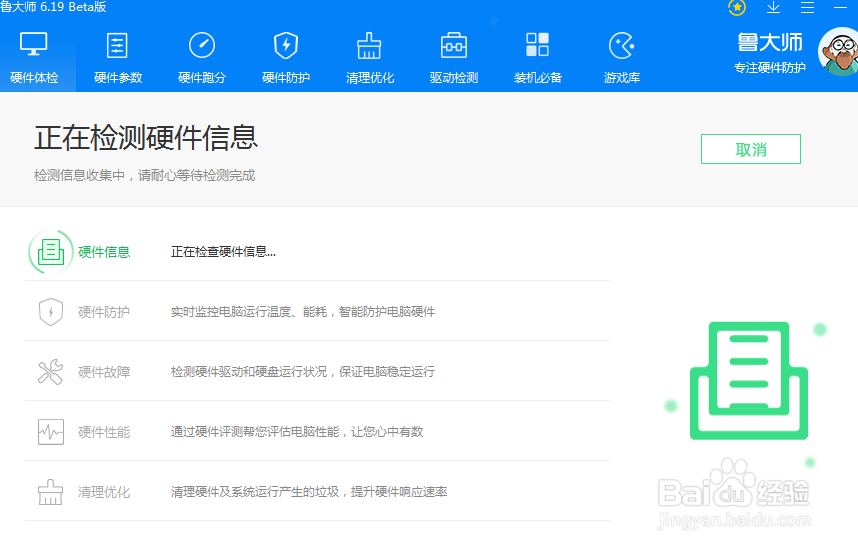Click the 鲁大师 monkey avatar
Screen dimensions: 858x549
(x=838, y=51)
